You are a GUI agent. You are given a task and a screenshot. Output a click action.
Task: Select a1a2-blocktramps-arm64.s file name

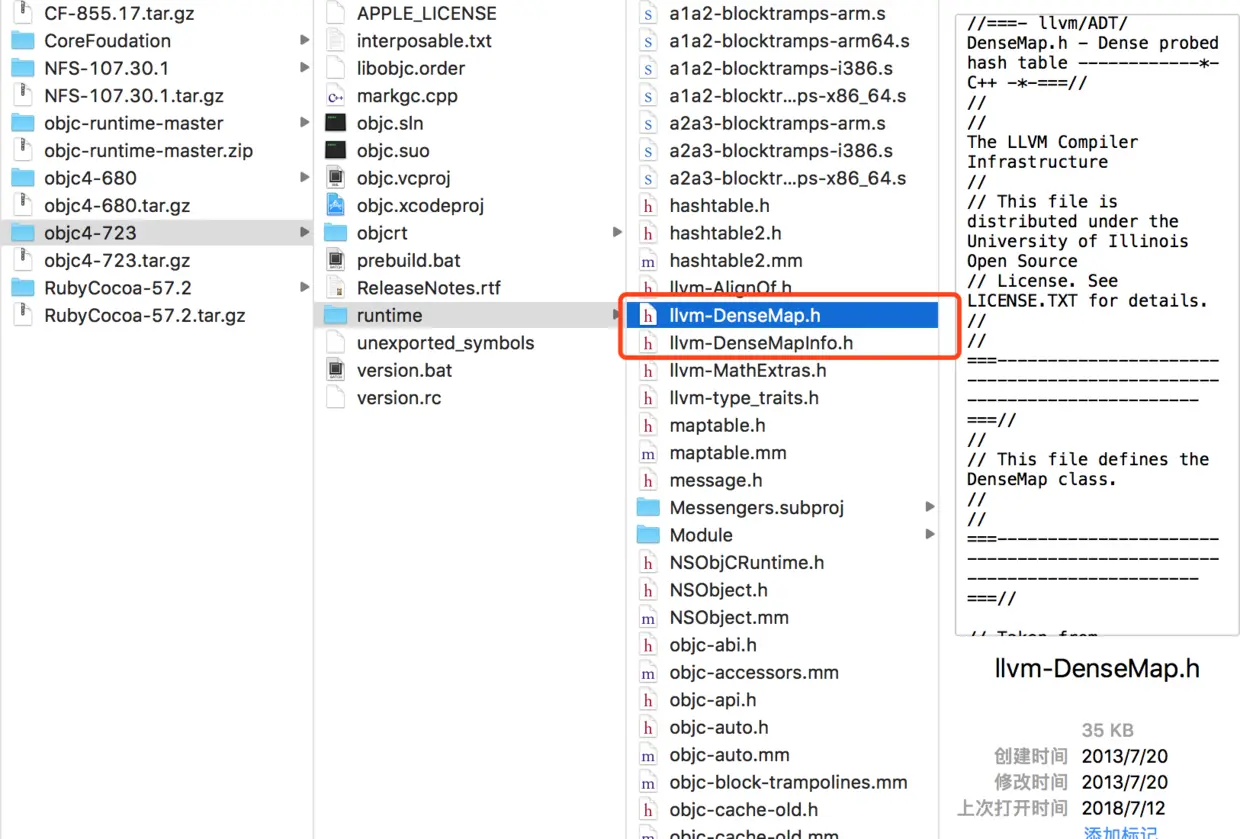(790, 41)
